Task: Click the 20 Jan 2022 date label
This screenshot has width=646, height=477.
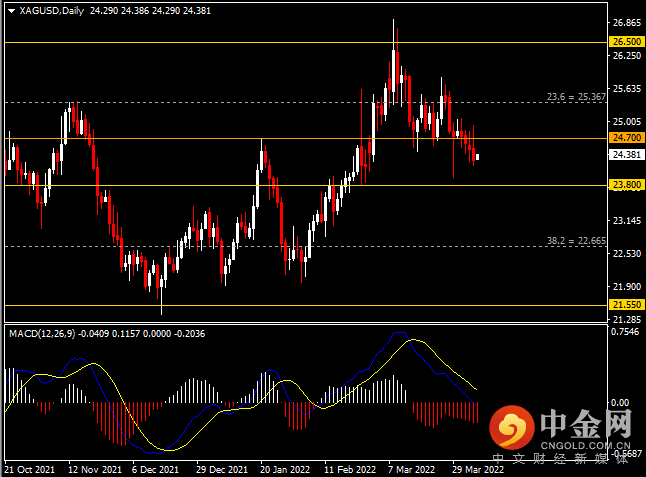Action: [x=285, y=470]
